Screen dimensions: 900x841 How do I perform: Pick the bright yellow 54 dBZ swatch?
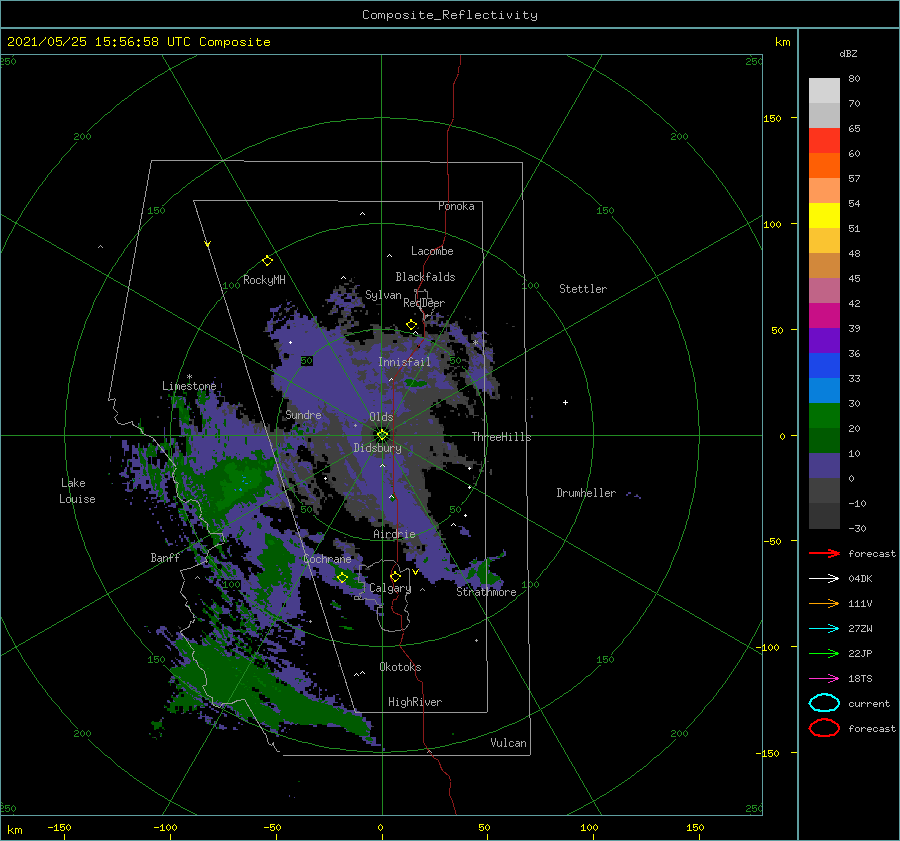824,215
